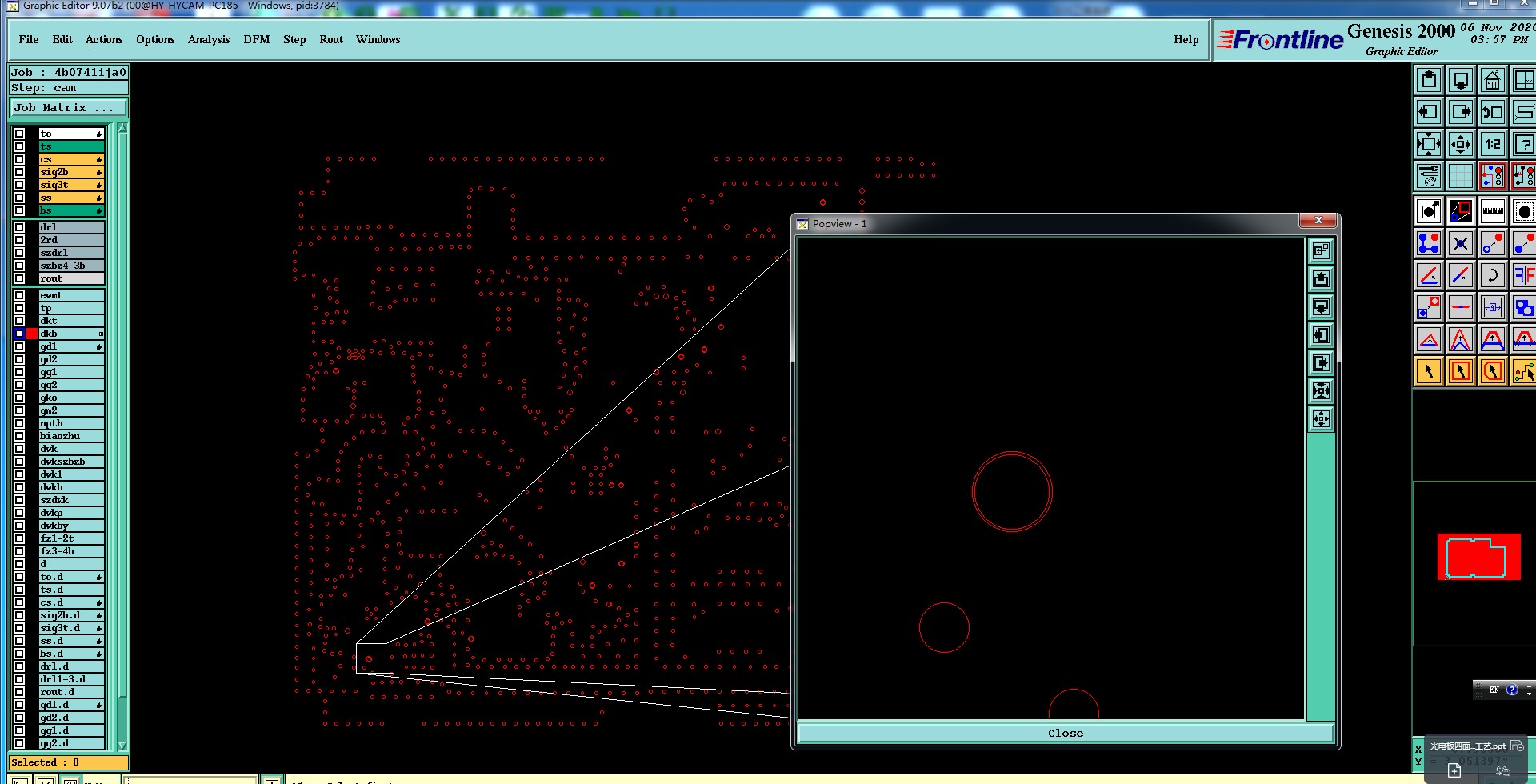Toggle the checkbox for layer drl

tap(19, 227)
